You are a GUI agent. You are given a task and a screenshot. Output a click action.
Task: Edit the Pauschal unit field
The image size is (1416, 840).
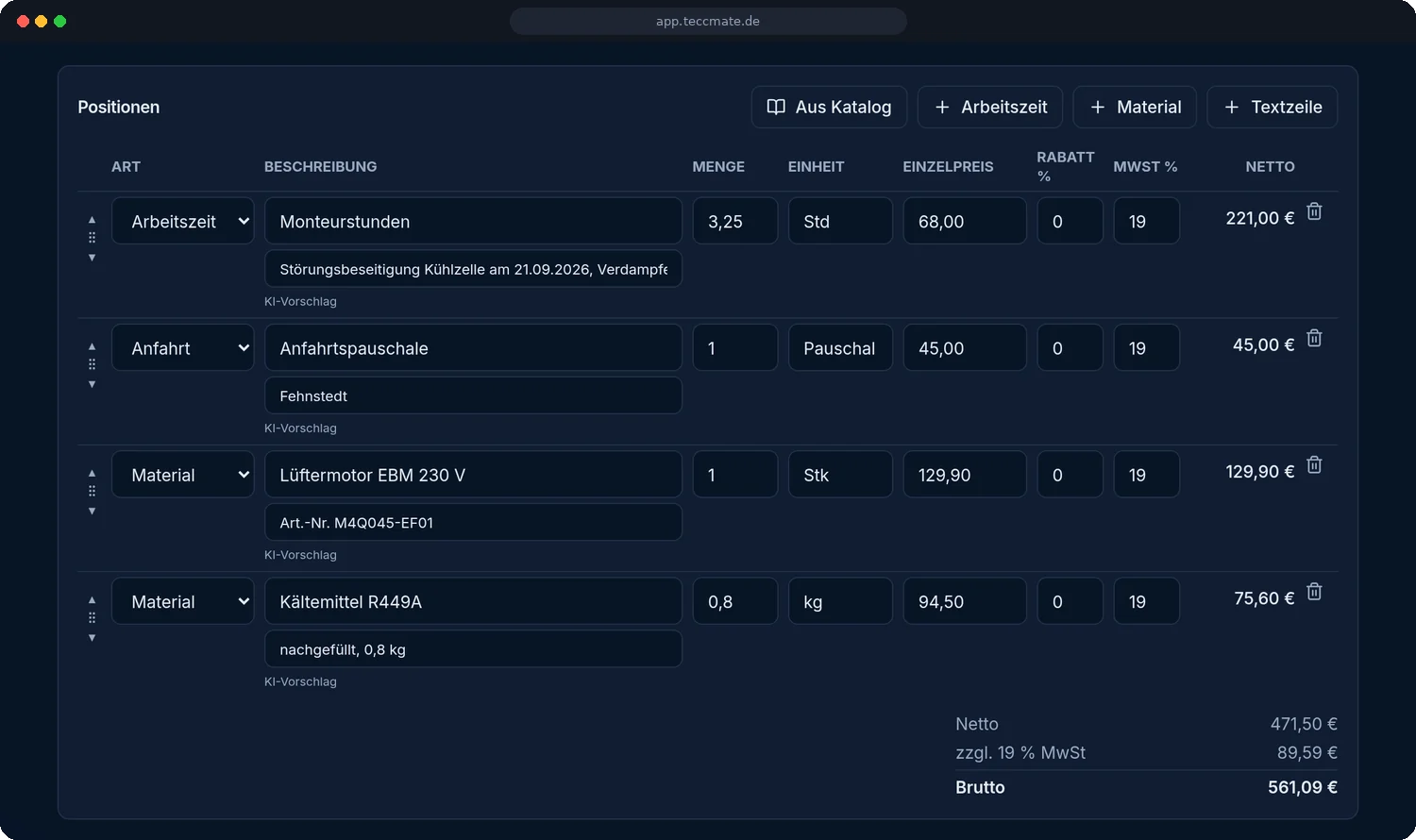[x=840, y=347]
